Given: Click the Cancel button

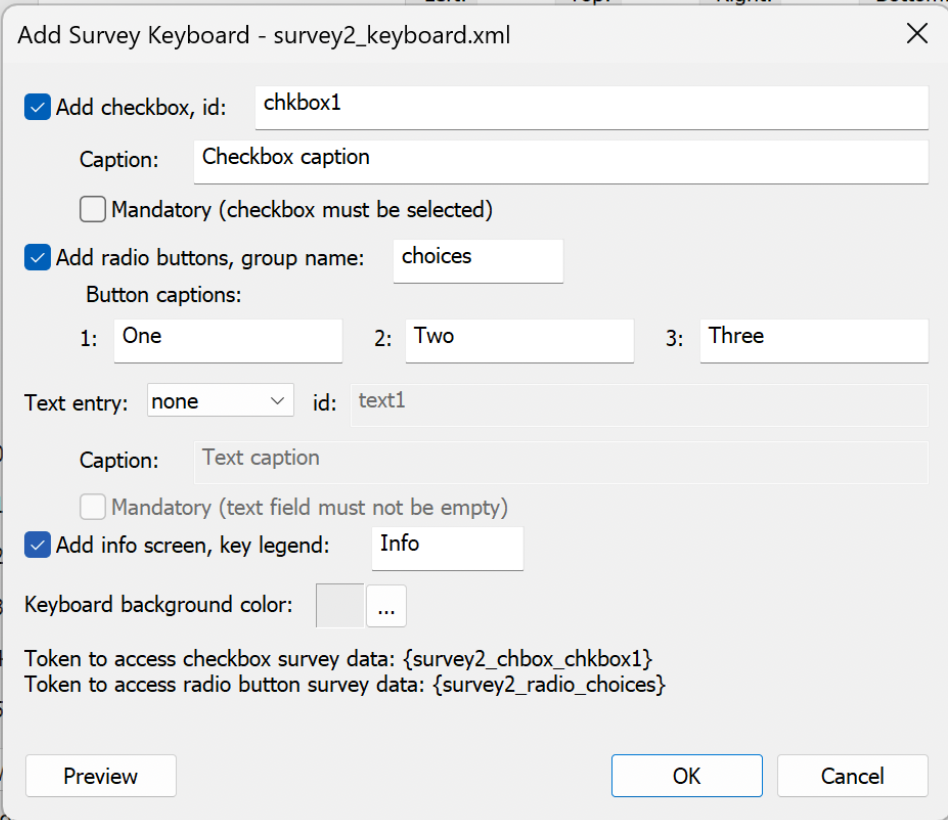Looking at the screenshot, I should pos(852,776).
